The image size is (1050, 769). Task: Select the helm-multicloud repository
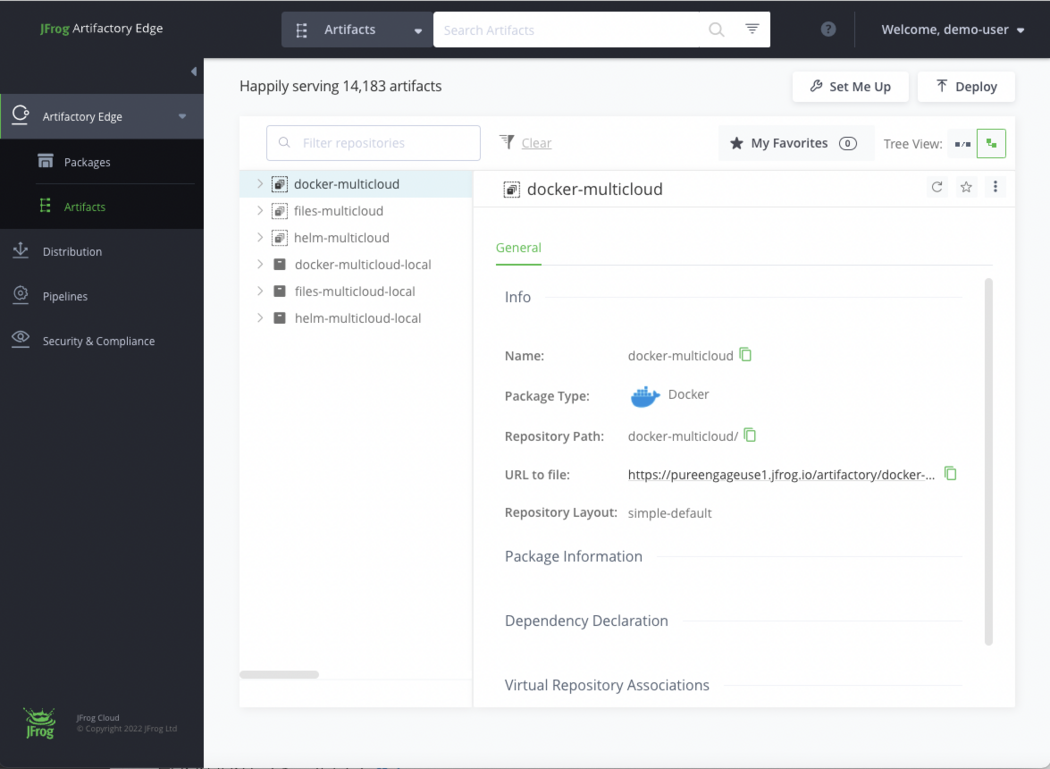[x=342, y=237]
